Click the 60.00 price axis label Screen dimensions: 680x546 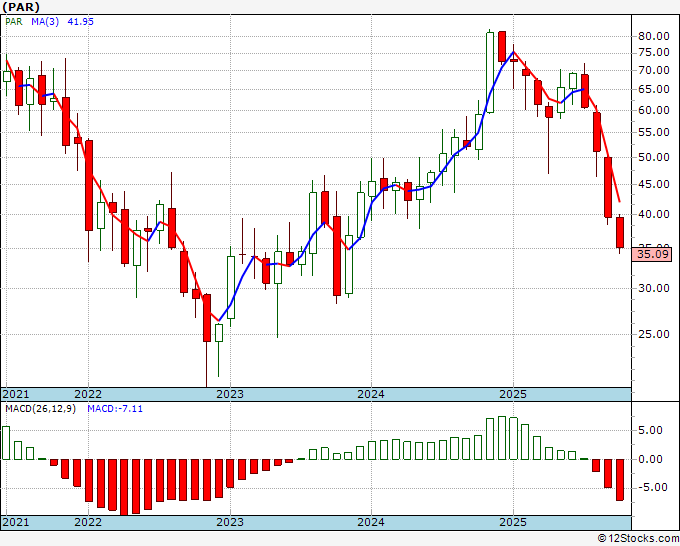coord(654,110)
